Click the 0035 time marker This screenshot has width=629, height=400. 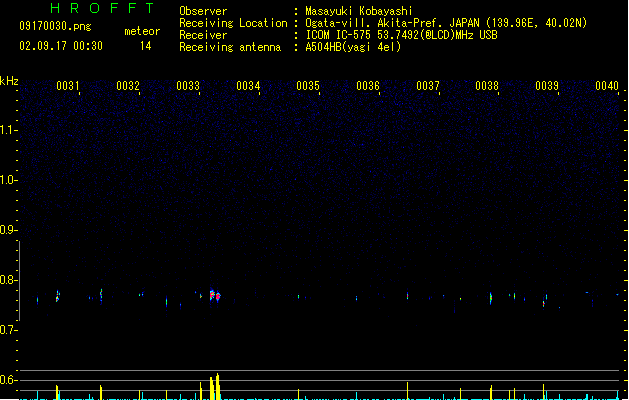click(308, 86)
